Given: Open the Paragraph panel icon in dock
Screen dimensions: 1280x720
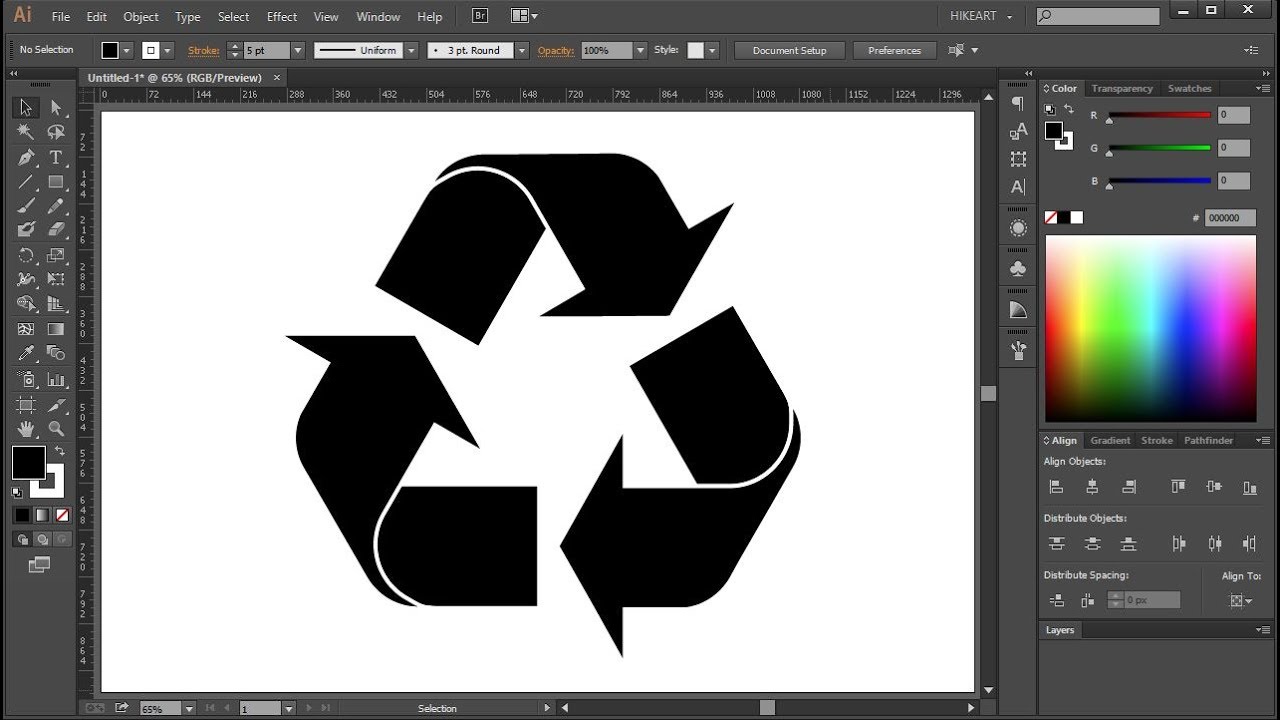Looking at the screenshot, I should pyautogui.click(x=1018, y=104).
